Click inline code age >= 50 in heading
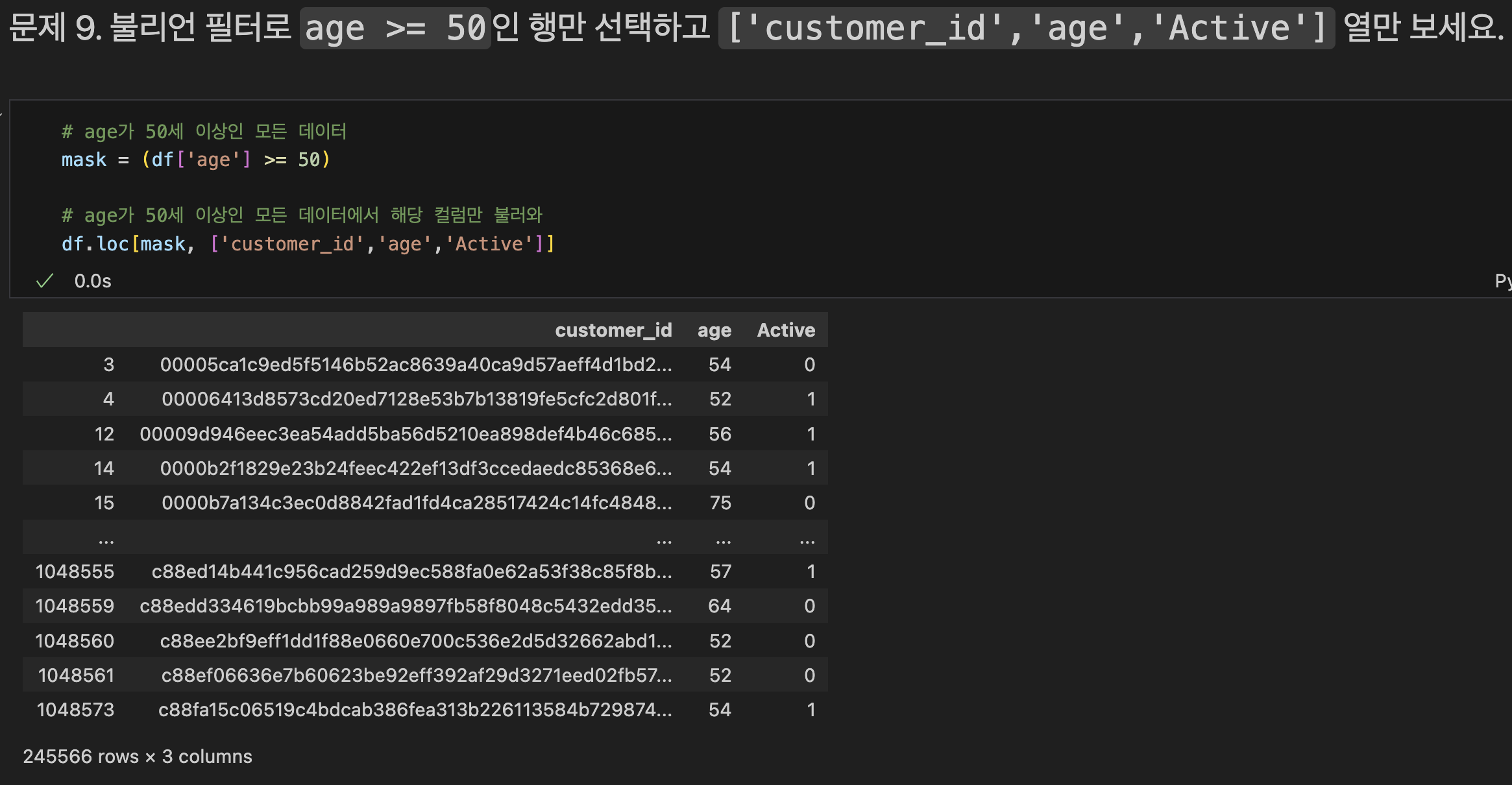This screenshot has width=1512, height=785. [395, 29]
